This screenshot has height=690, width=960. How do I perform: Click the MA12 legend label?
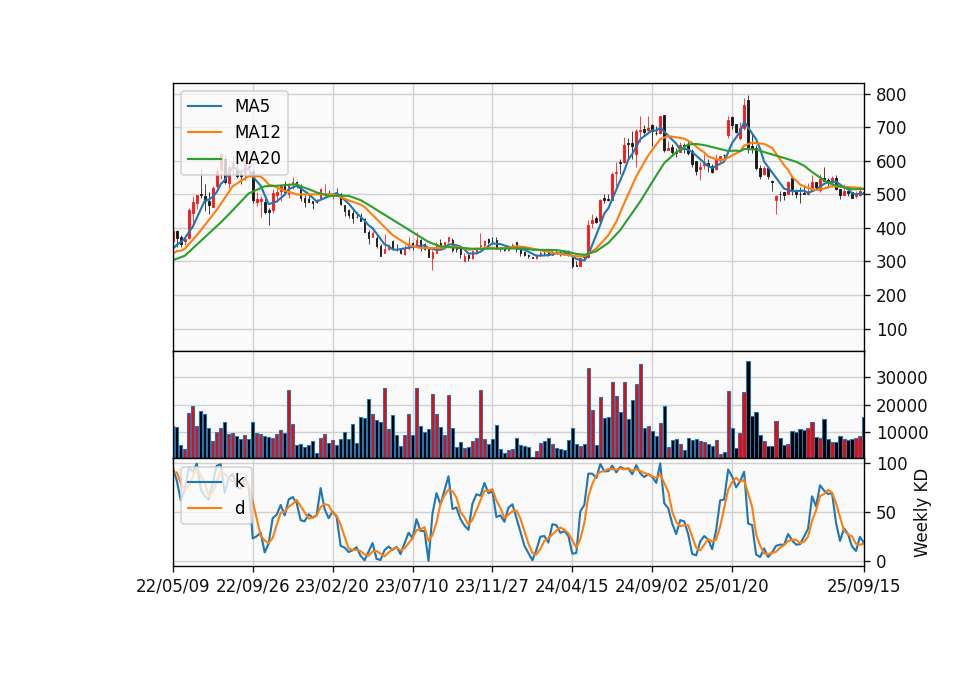(x=257, y=132)
